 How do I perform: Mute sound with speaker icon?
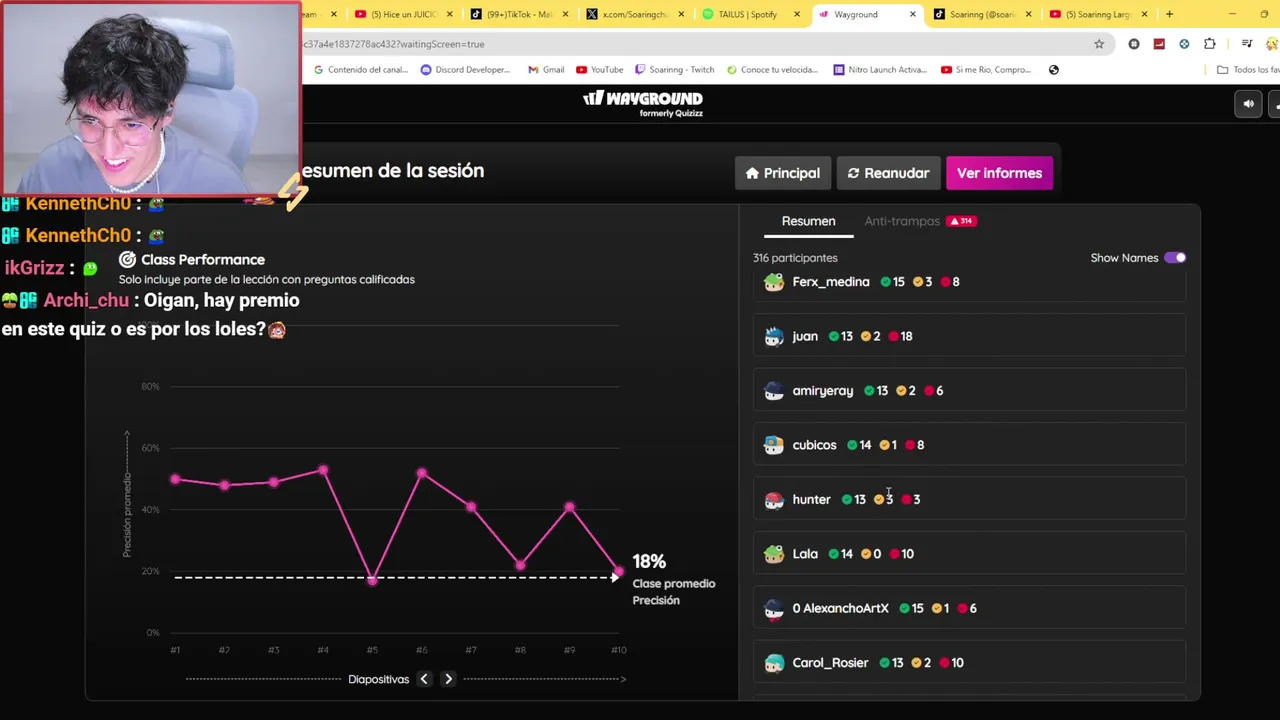click(1248, 104)
